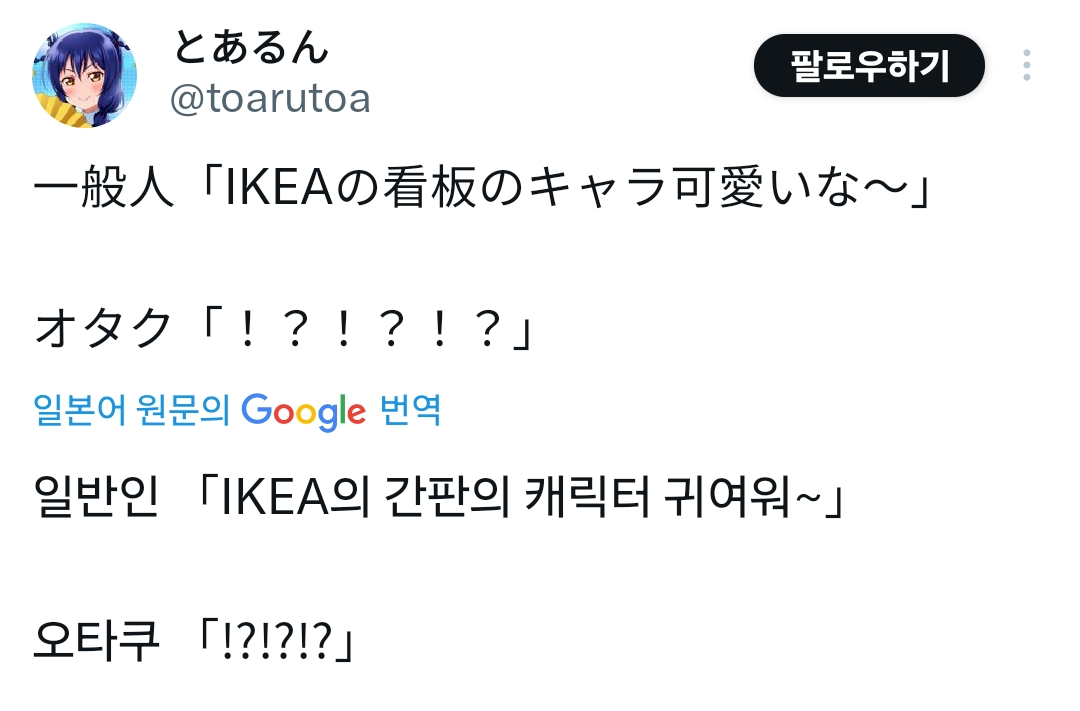Open the three-dot more options menu
The width and height of the screenshot is (1080, 711).
[1026, 66]
